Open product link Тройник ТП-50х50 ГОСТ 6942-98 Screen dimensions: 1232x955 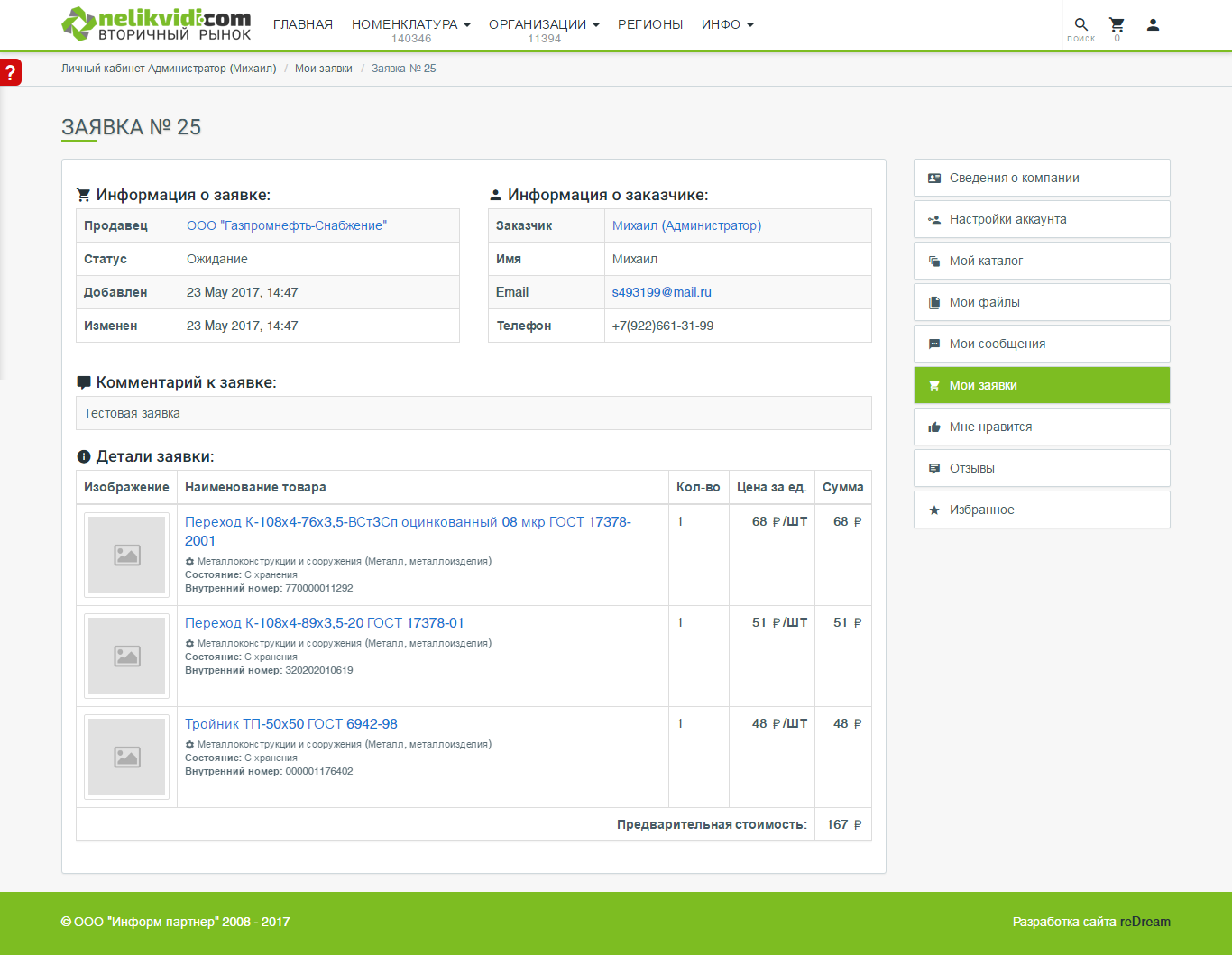[291, 724]
